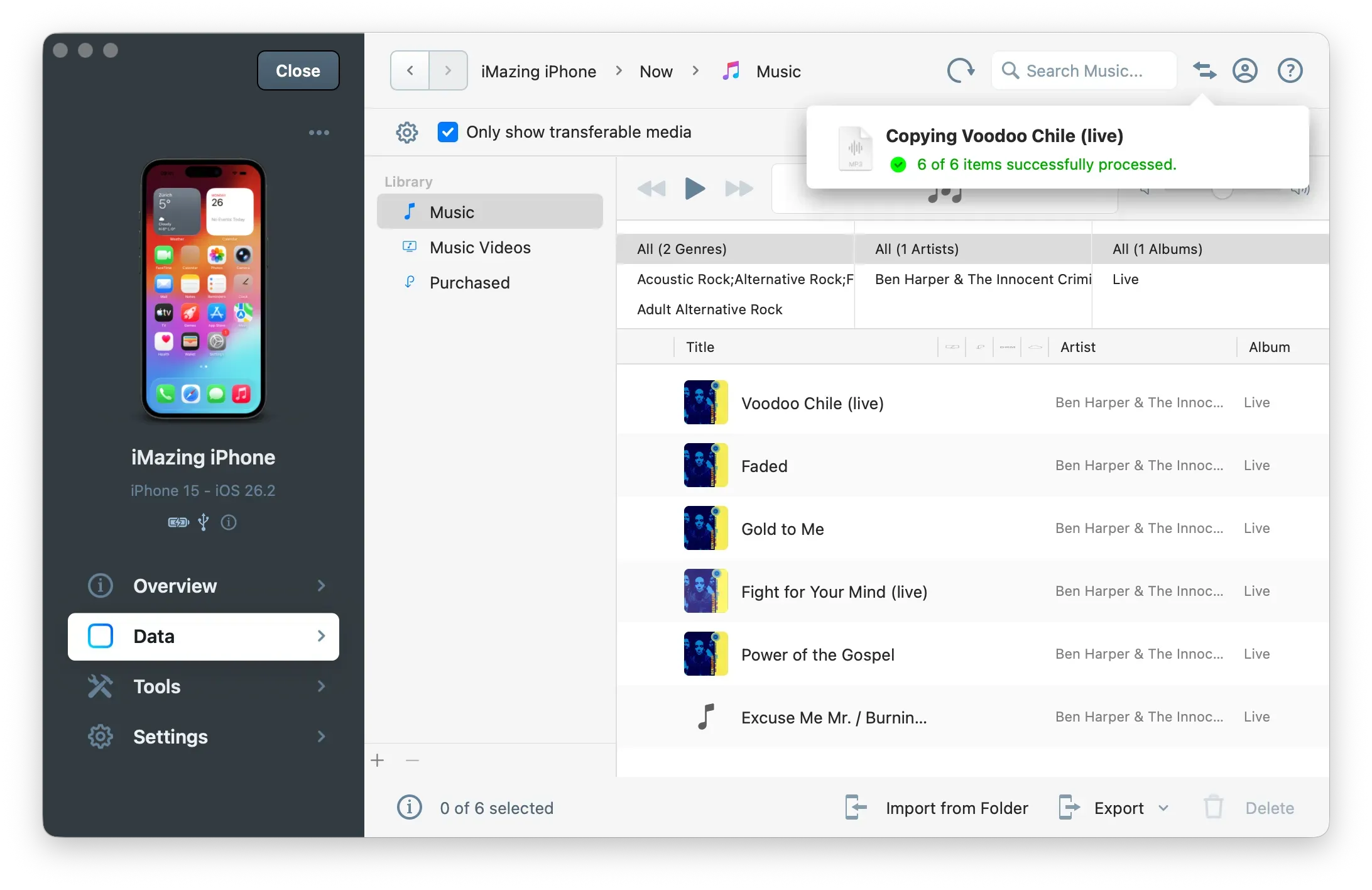Select Music Videos in Library
Image resolution: width=1372 pixels, height=890 pixels.
[x=480, y=248]
